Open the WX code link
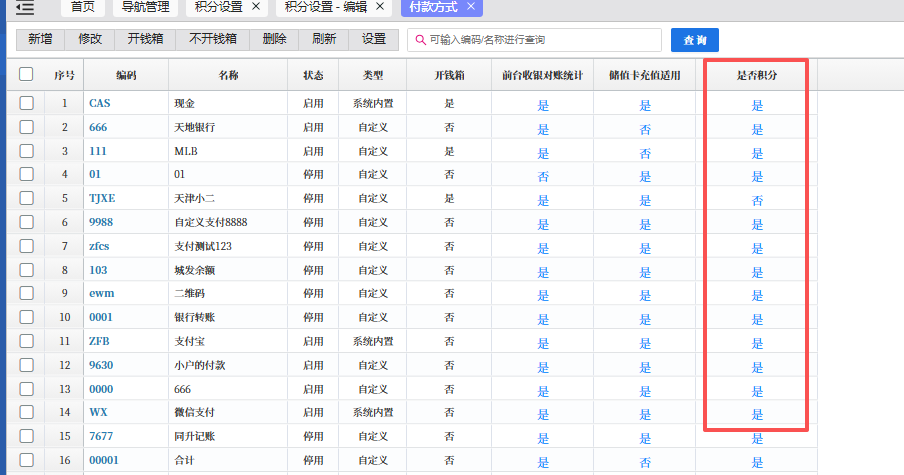This screenshot has height=475, width=904. pyautogui.click(x=98, y=412)
